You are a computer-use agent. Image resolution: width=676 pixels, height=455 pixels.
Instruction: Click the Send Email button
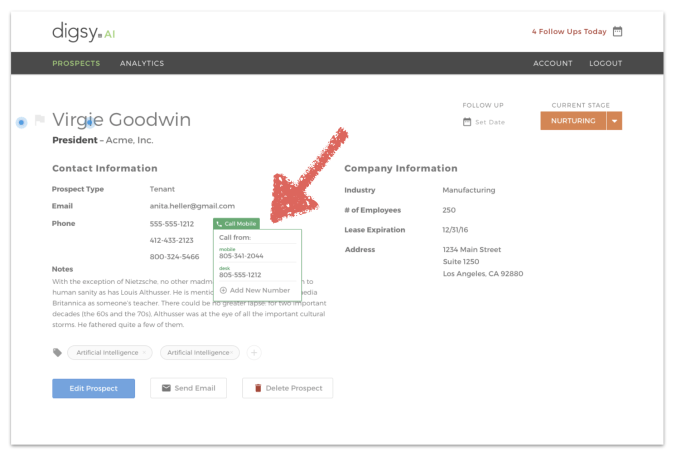[x=188, y=388]
